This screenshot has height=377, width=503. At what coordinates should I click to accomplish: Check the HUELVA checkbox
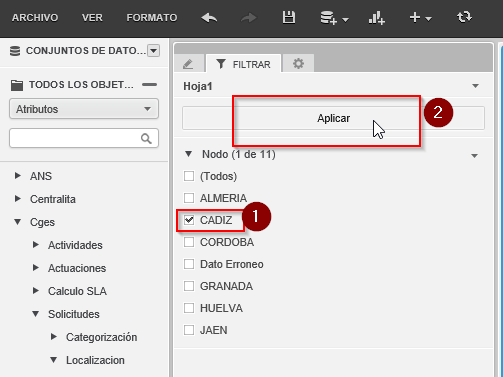(x=189, y=308)
